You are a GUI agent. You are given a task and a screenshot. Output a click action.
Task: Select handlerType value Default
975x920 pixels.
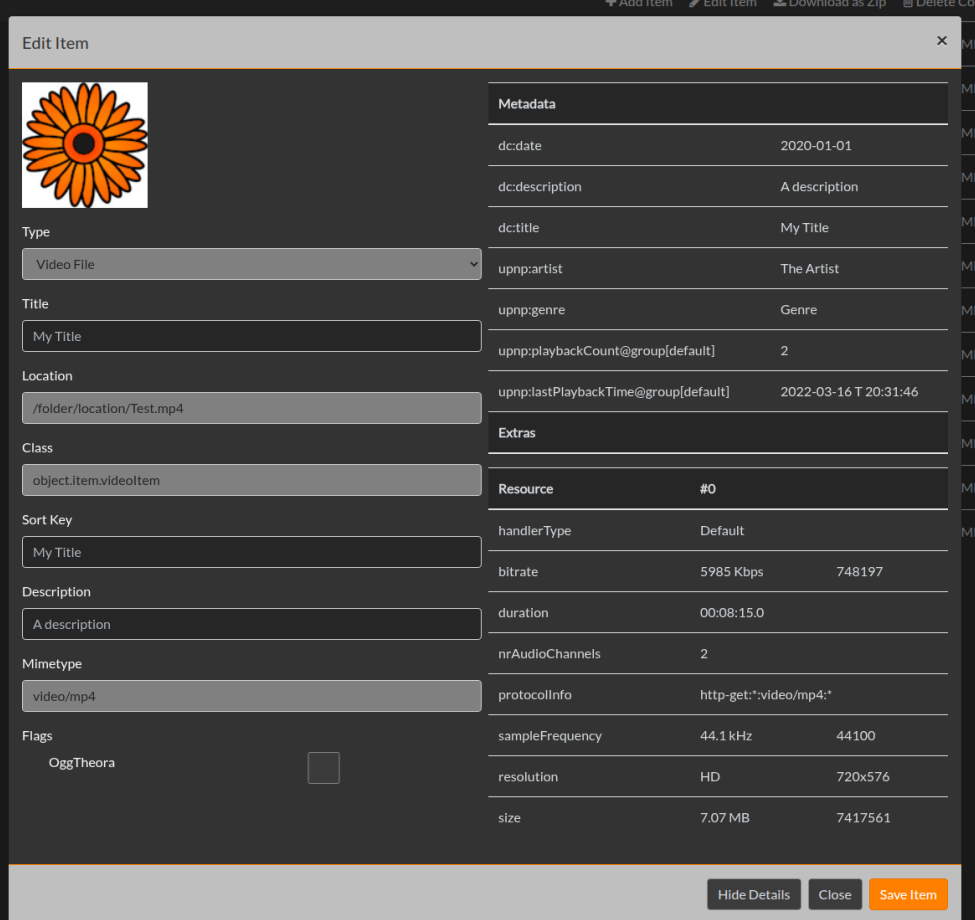pos(722,530)
